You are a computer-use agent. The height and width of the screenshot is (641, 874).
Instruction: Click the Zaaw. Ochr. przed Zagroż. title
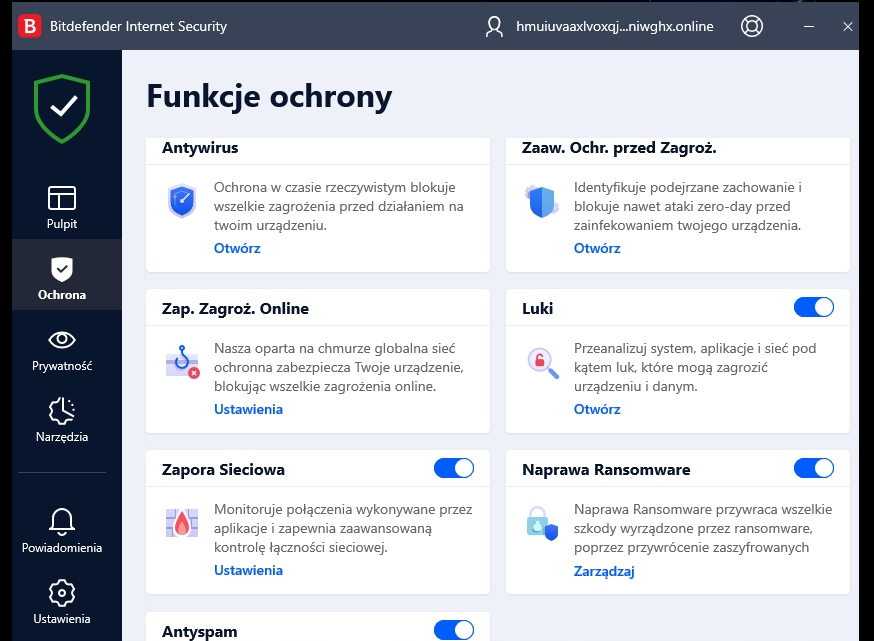click(x=619, y=148)
